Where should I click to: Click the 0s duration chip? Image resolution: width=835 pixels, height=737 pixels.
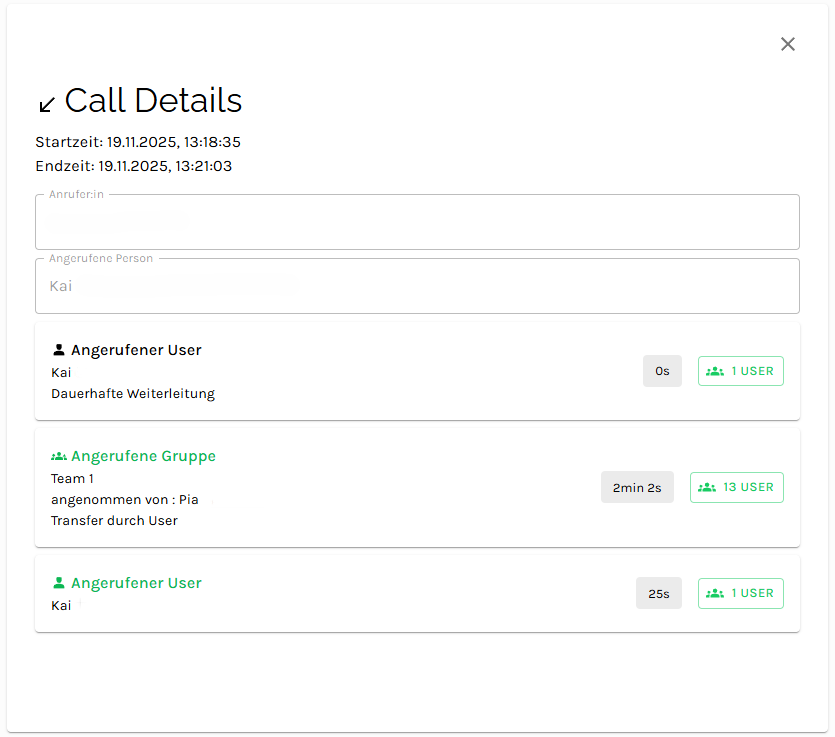click(x=662, y=371)
